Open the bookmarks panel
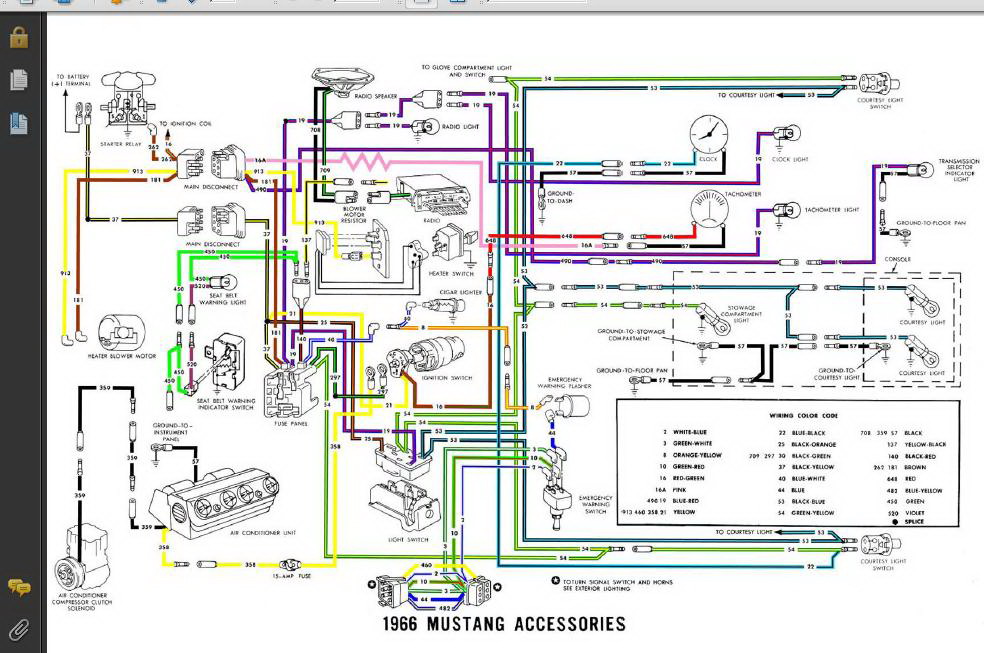 click(19, 123)
